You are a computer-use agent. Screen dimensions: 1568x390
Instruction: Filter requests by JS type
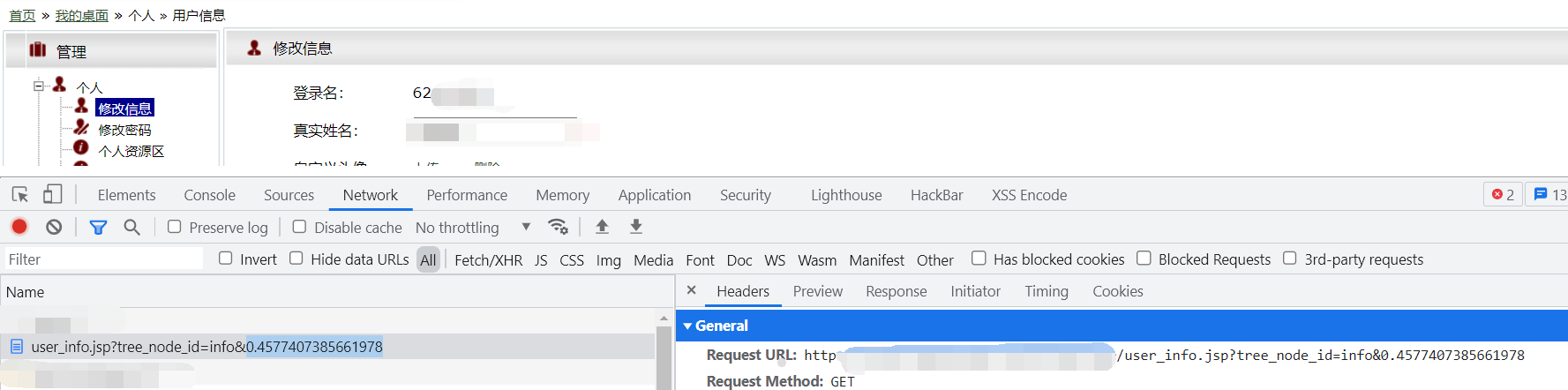tap(541, 259)
